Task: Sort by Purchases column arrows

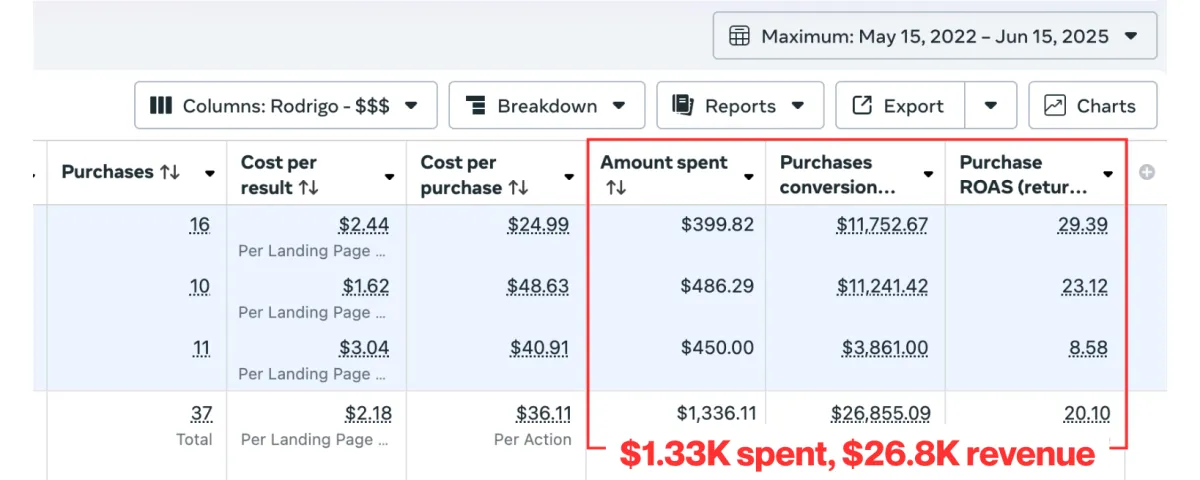Action: click(170, 172)
